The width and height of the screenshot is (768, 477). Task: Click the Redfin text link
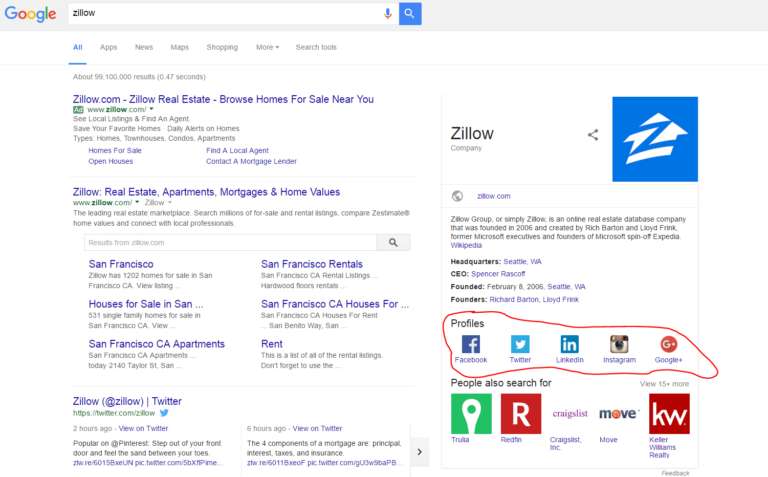[x=511, y=440]
